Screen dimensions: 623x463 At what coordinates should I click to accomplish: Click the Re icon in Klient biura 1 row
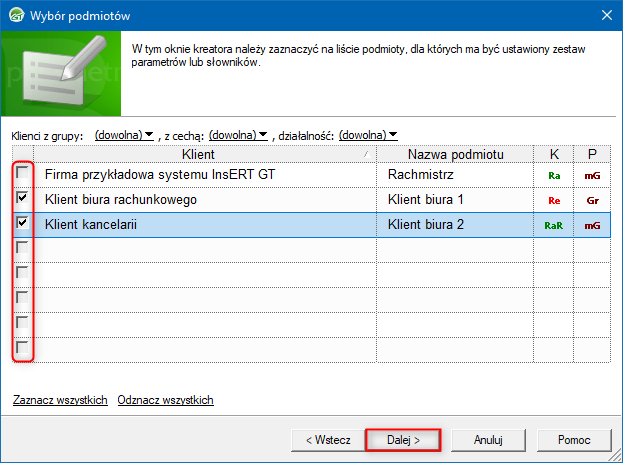554,200
